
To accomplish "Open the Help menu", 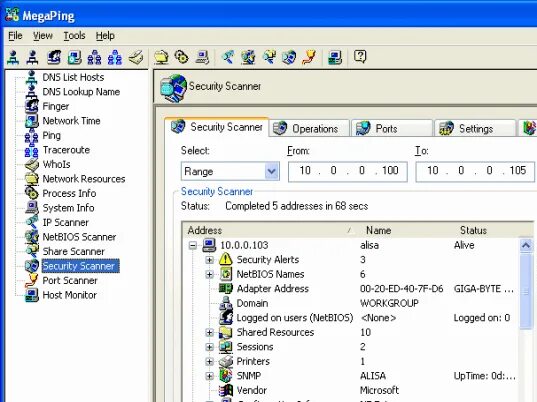I will (x=105, y=36).
